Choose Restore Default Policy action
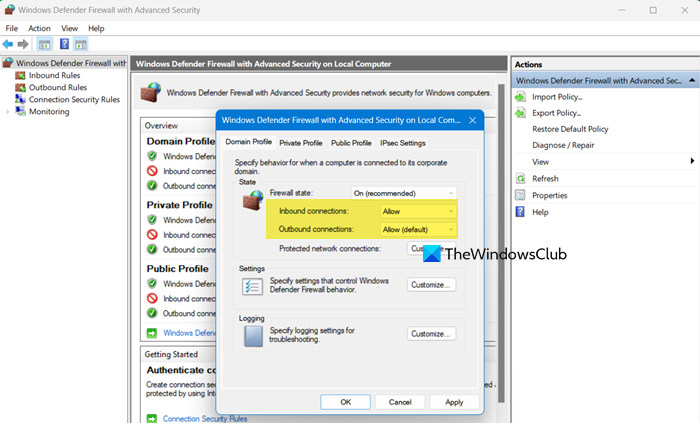Viewport: 700px width, 424px height. coord(570,129)
